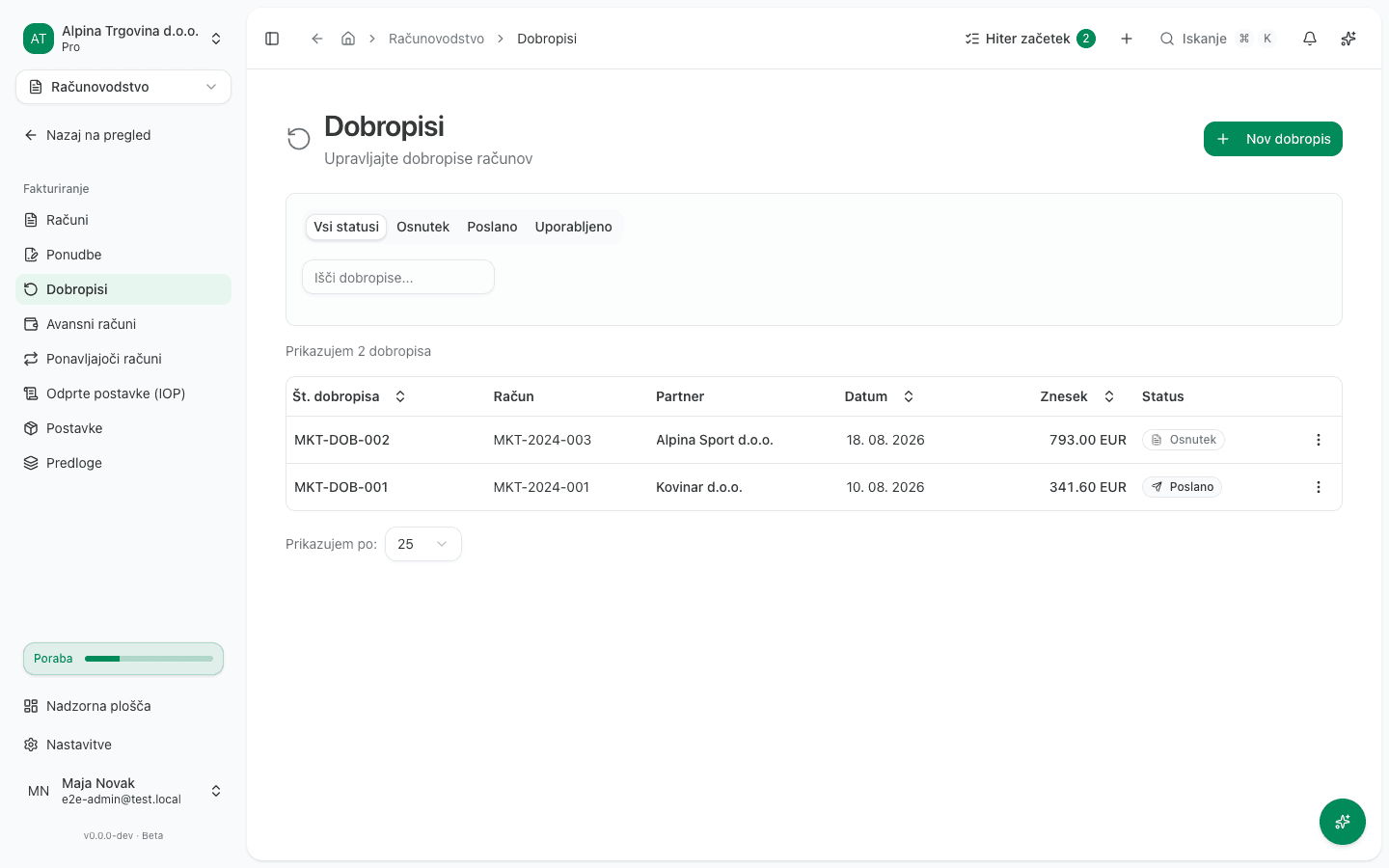
Task: Open AI assistant sparkle icon in header
Action: tap(1348, 39)
